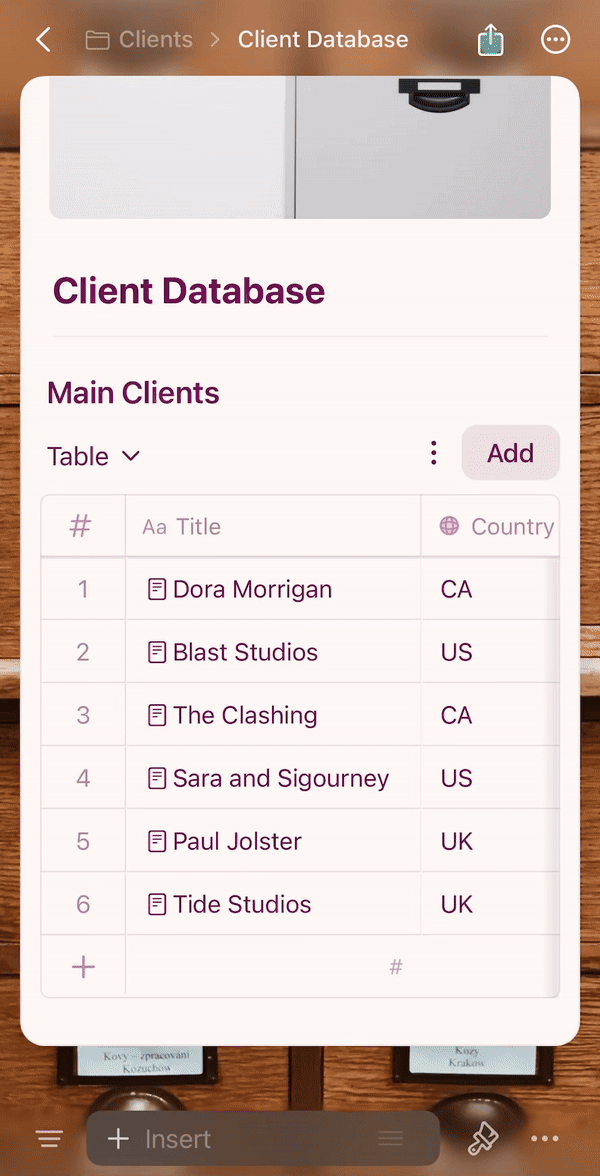This screenshot has height=1176, width=600.
Task: Open the Clients breadcrumb item
Action: pyautogui.click(x=142, y=39)
